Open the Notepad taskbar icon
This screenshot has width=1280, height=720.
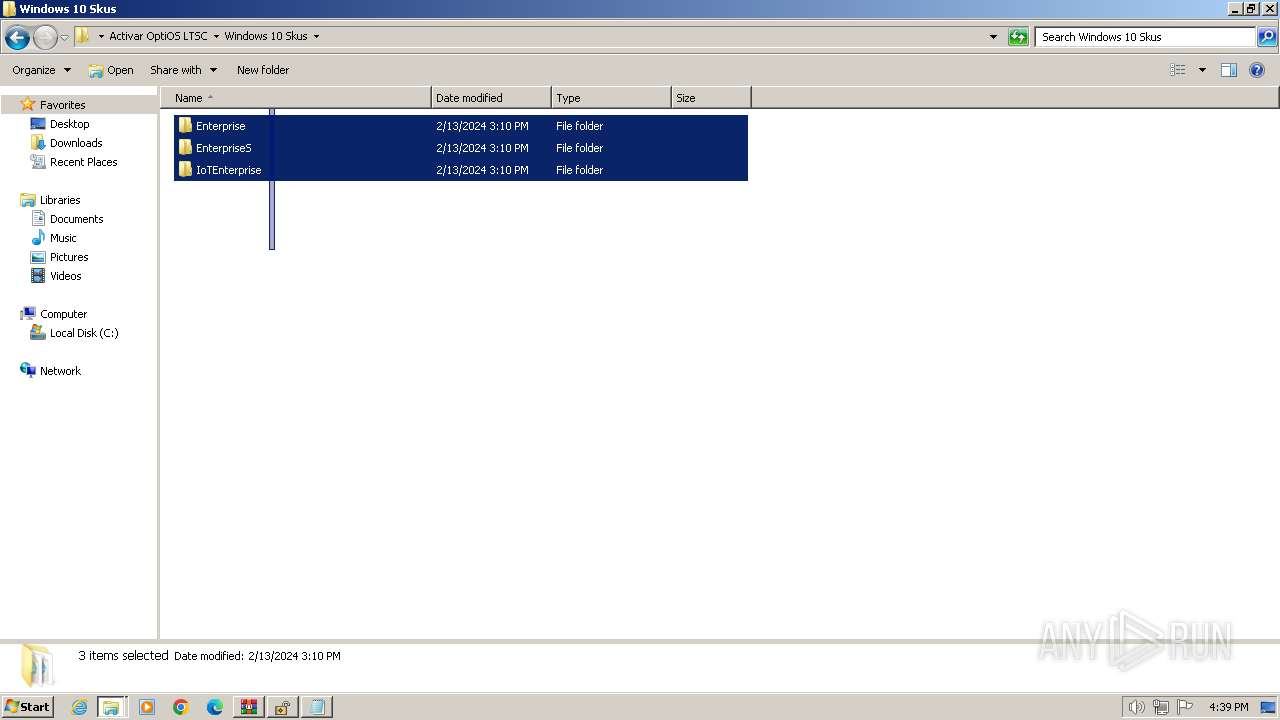(316, 707)
